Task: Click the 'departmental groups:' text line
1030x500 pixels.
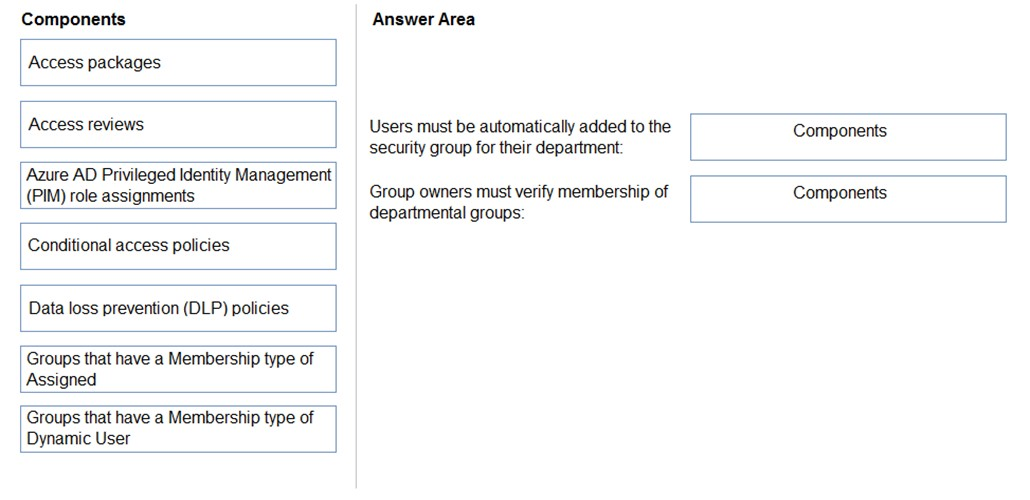Action: (447, 214)
